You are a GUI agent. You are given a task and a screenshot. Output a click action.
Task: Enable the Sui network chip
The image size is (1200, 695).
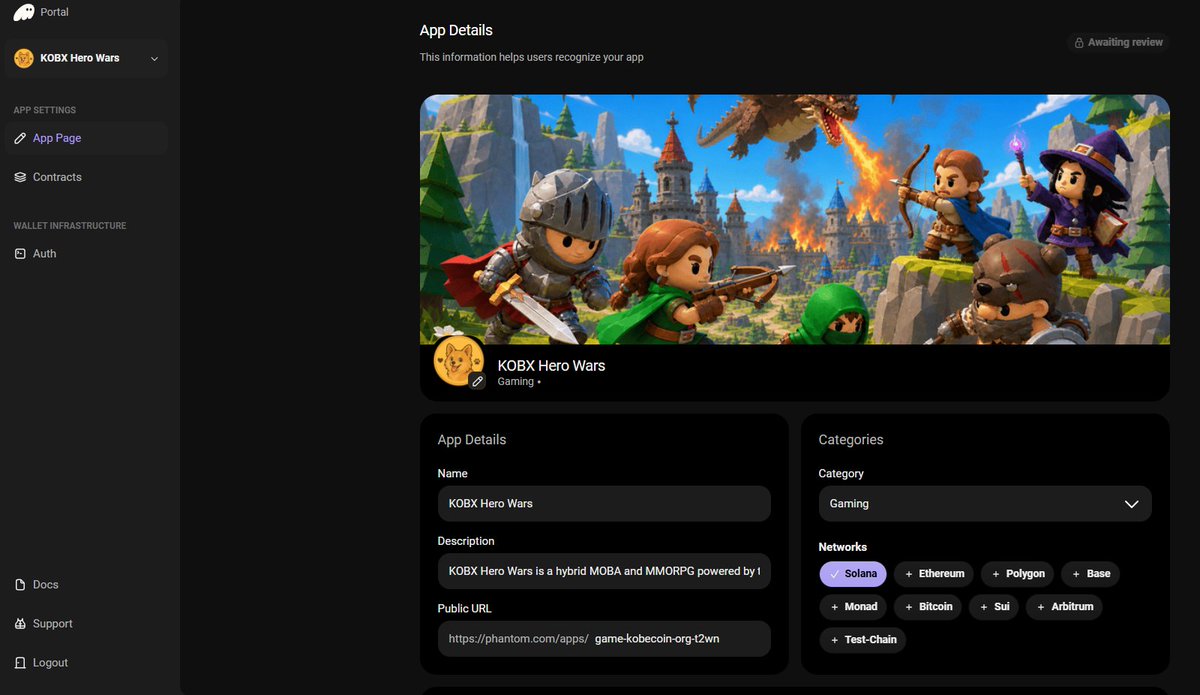point(994,607)
